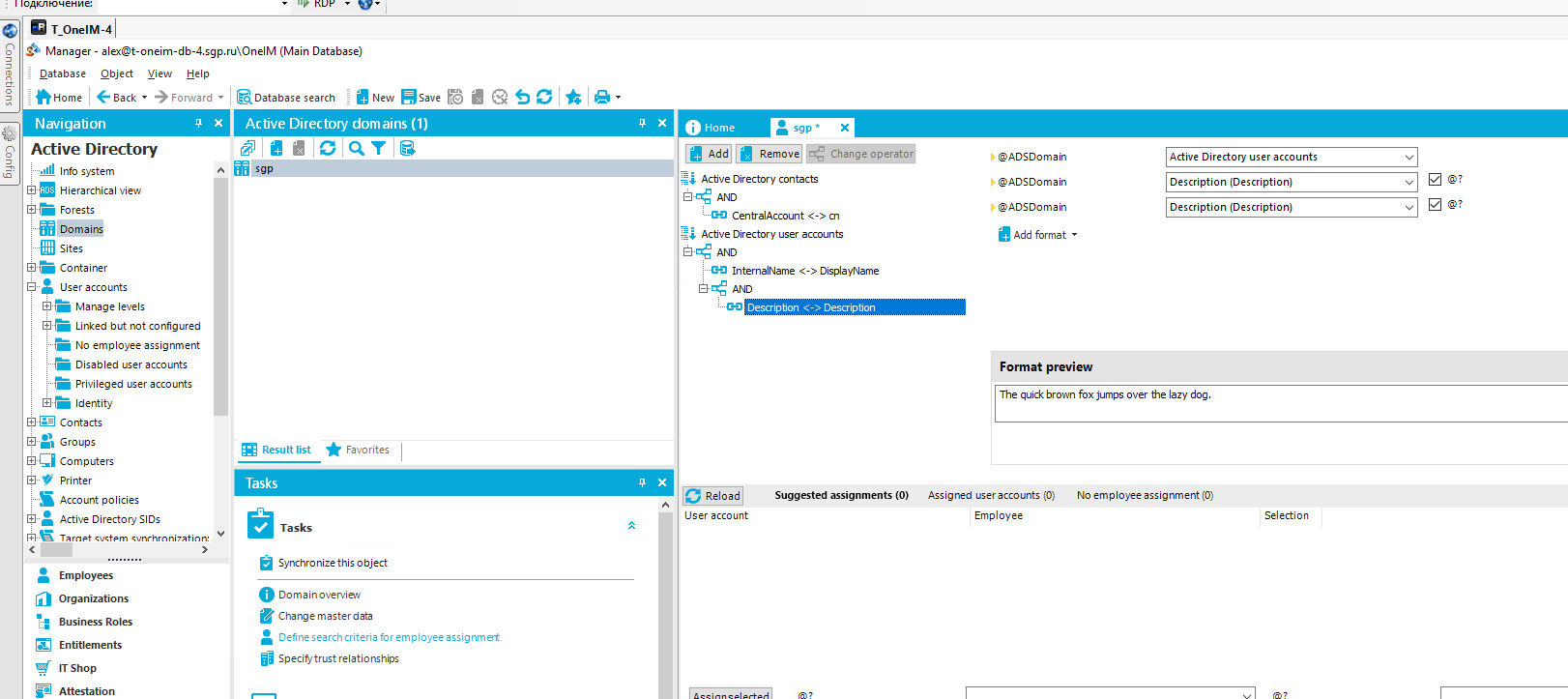Viewport: 1568px width, 699px height.
Task: Click the Add criteria button
Action: 709,154
